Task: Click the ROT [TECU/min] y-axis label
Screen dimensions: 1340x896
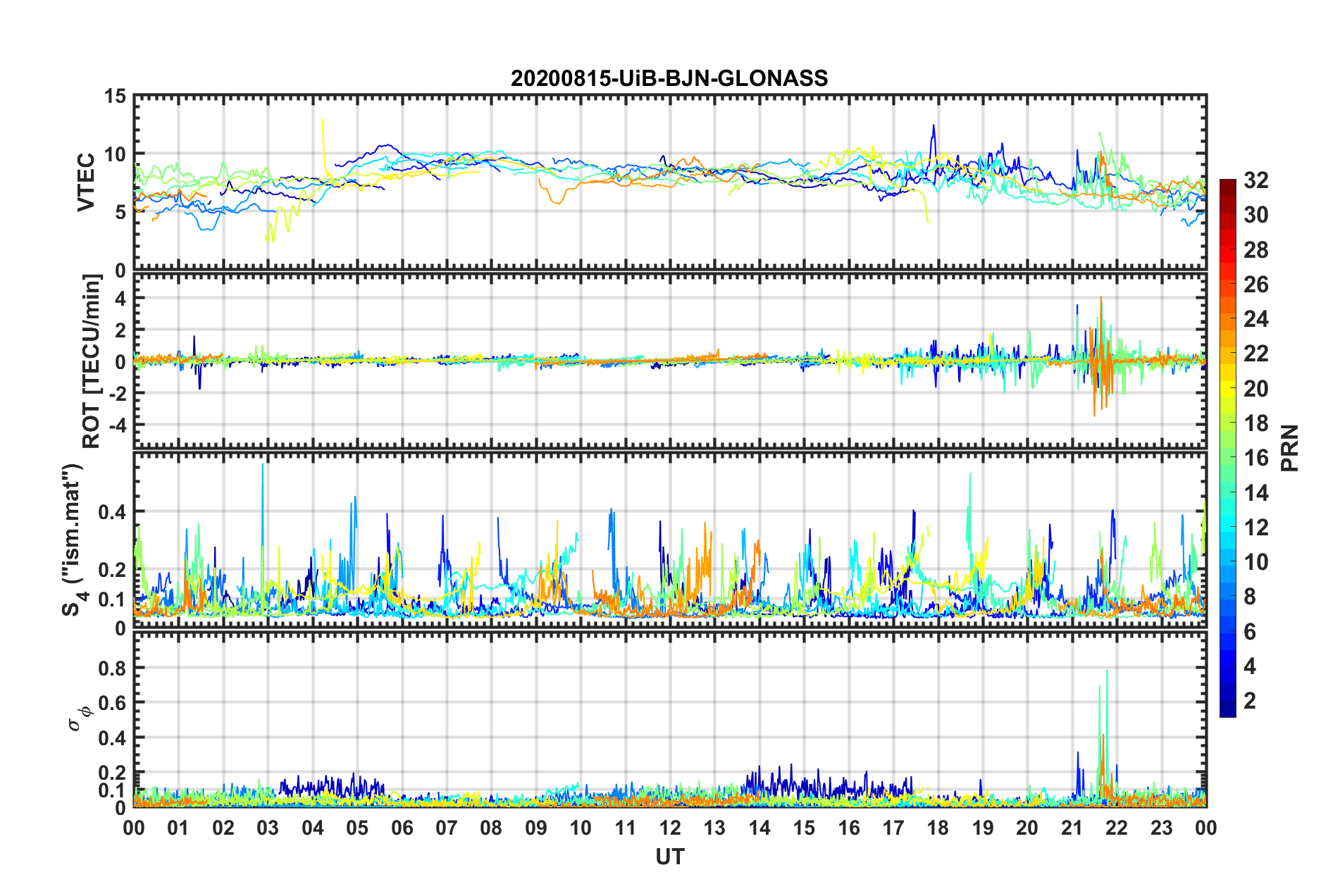Action: pyautogui.click(x=92, y=361)
